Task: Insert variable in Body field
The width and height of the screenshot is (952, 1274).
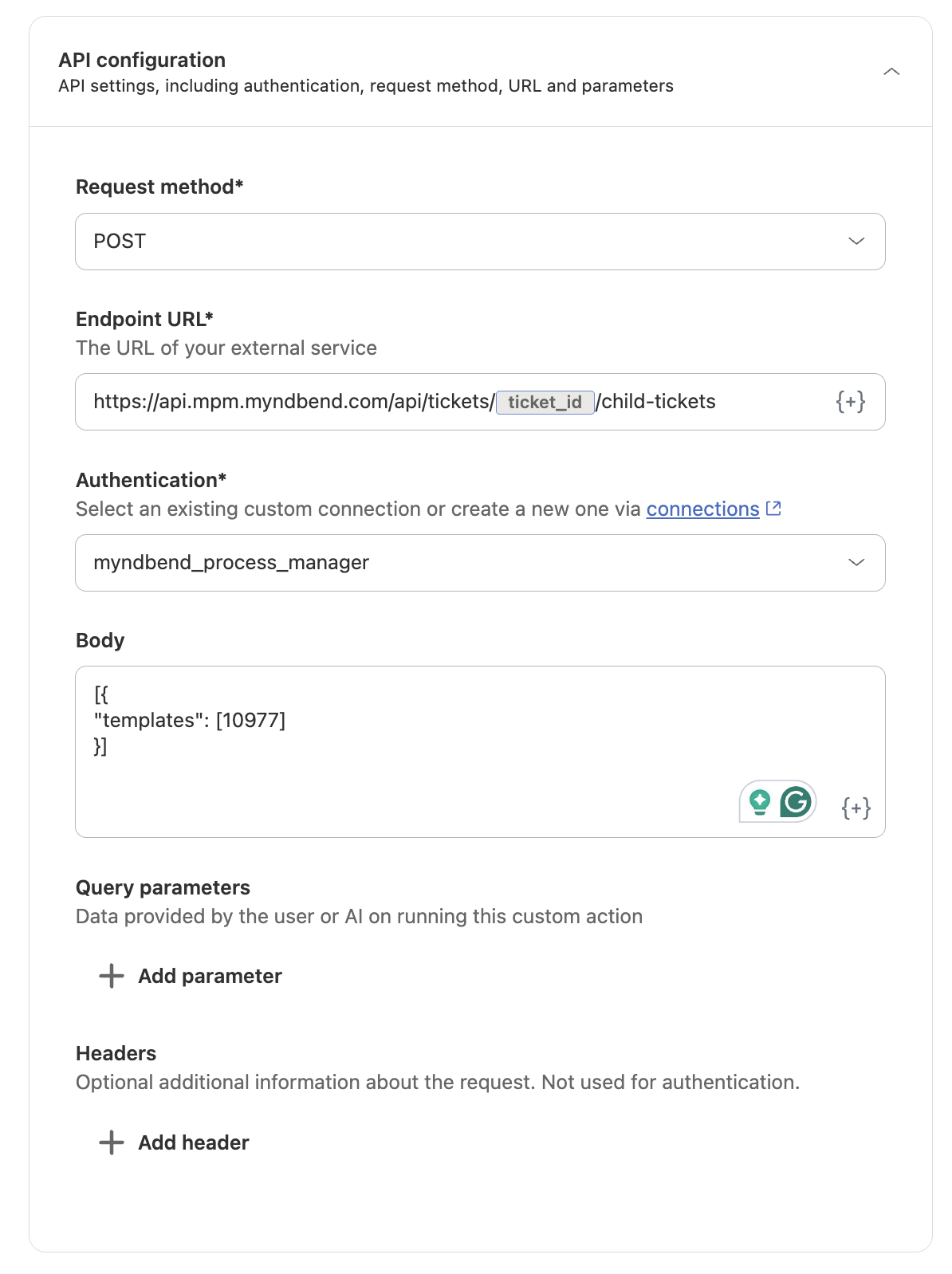Action: click(x=856, y=808)
